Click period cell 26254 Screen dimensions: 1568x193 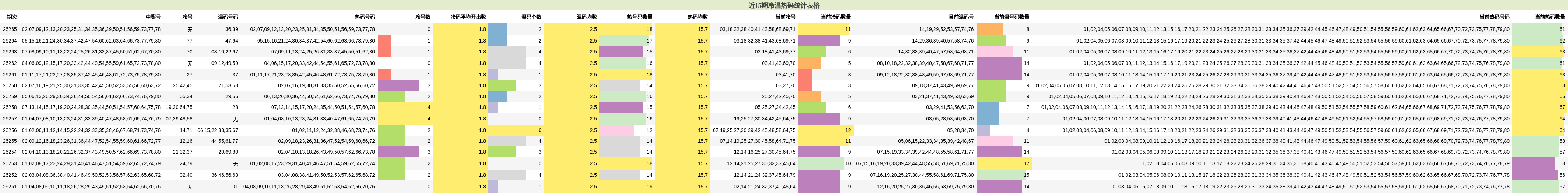(x=10, y=152)
